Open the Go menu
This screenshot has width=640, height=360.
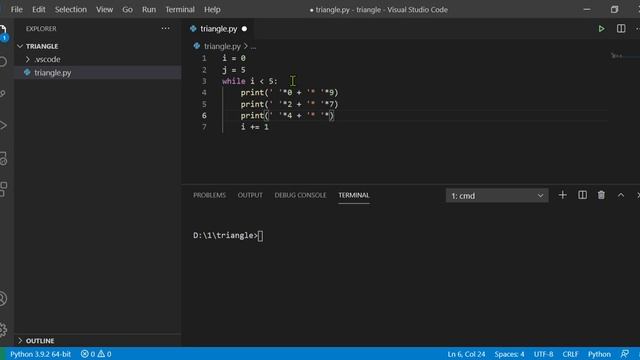[x=127, y=9]
